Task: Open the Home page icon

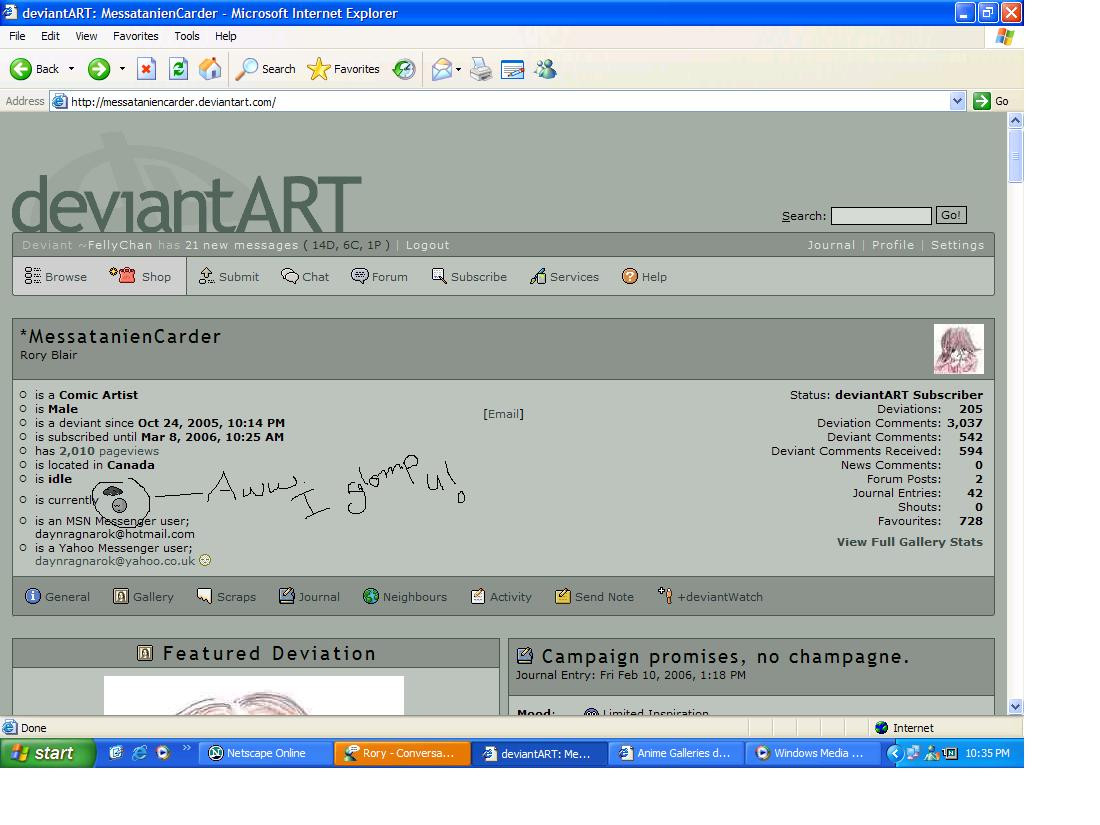Action: (210, 69)
